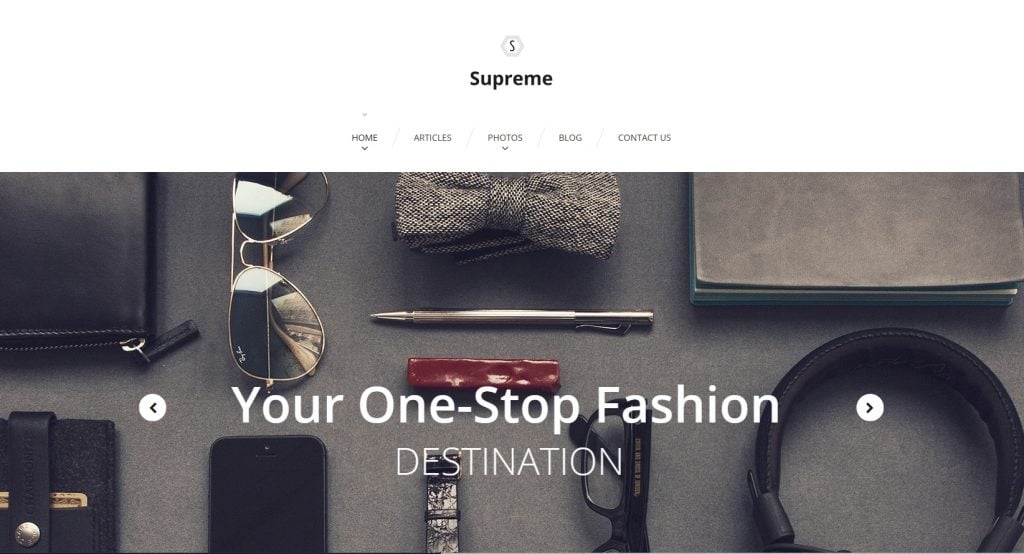Click the Supreme site title
Viewport: 1024px width, 554px height.
click(511, 78)
